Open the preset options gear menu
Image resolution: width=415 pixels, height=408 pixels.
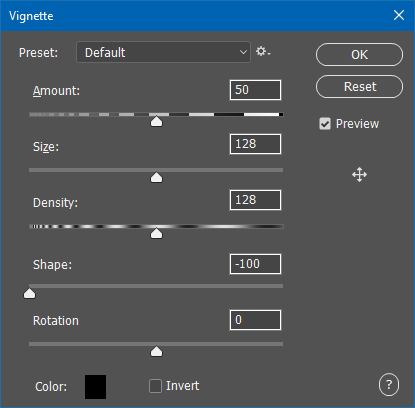(x=263, y=52)
